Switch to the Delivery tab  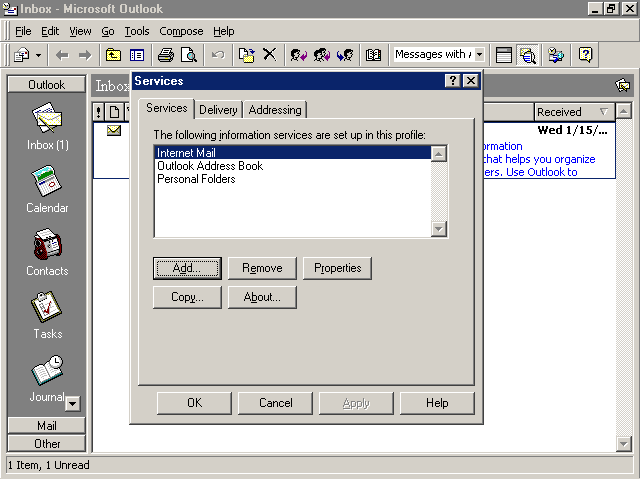218,110
